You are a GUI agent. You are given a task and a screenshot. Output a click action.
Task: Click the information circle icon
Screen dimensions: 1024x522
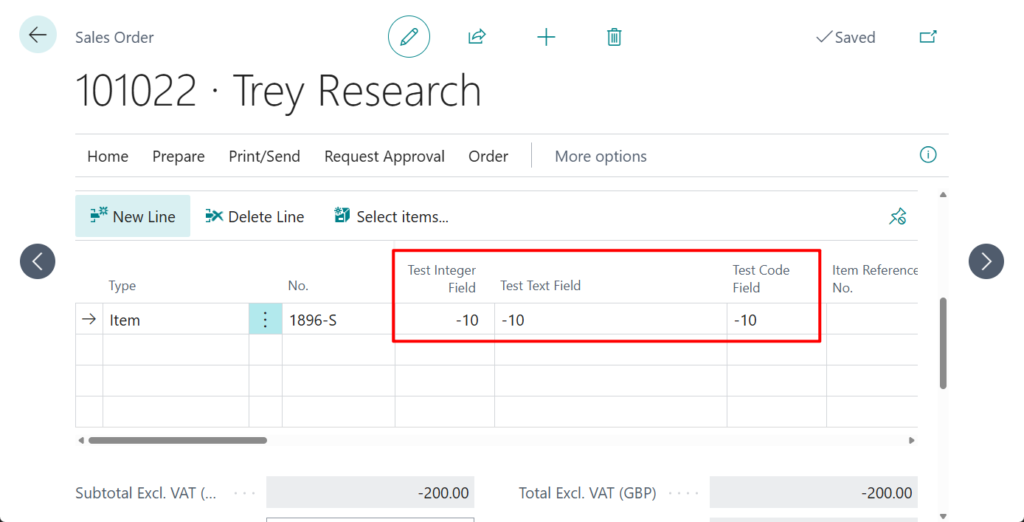(928, 155)
